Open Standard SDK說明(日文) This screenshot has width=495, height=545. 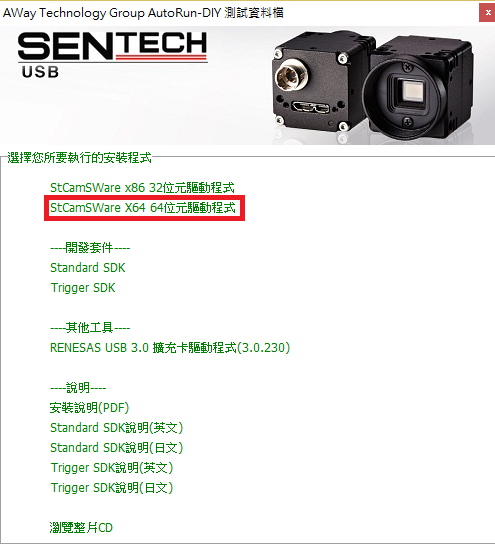[x=116, y=448]
